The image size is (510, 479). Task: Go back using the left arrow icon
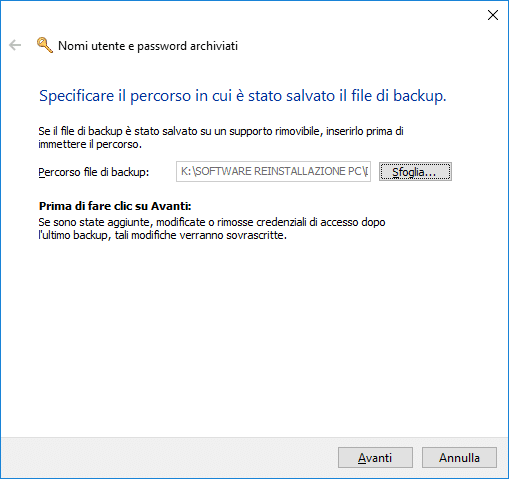click(x=15, y=45)
